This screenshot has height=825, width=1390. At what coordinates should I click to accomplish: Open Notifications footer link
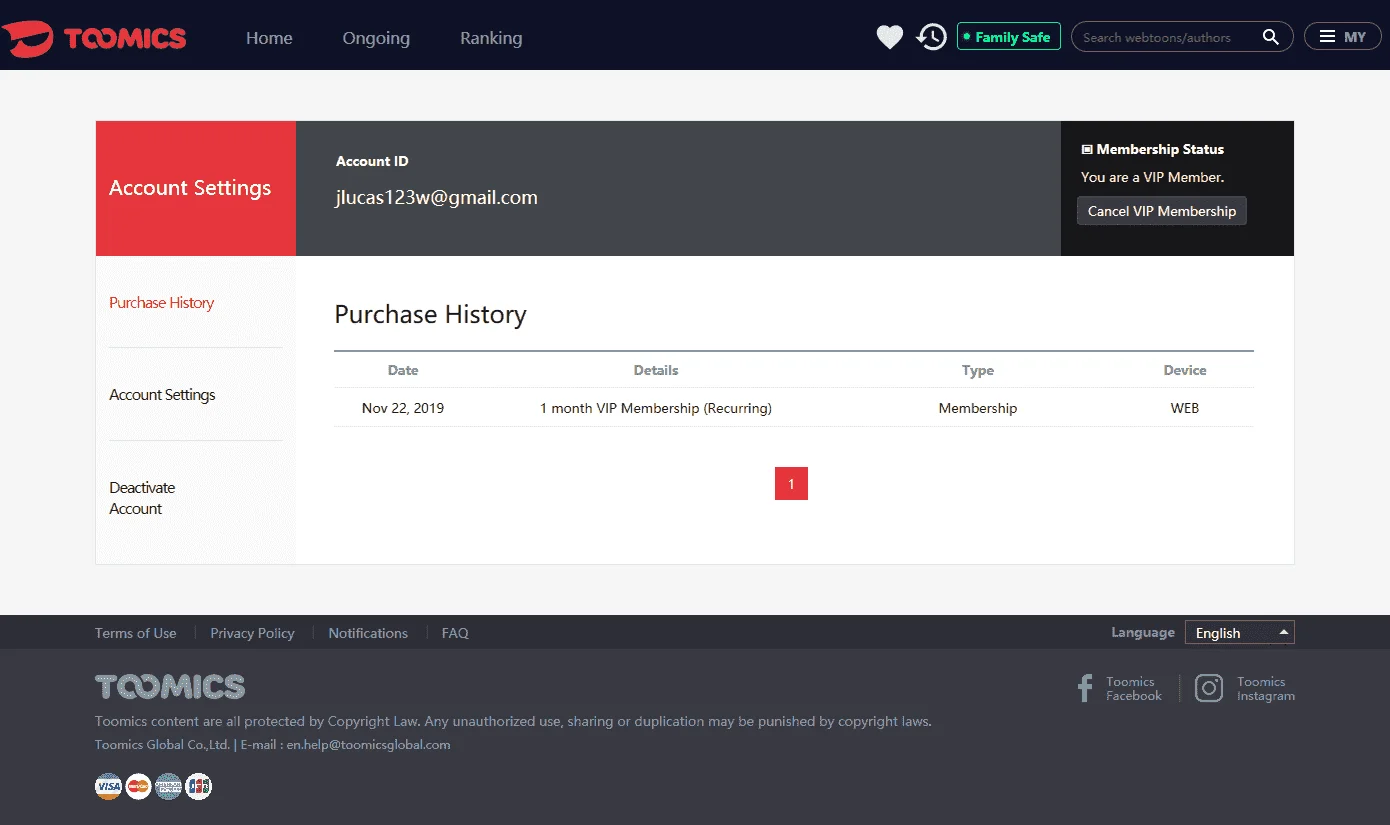[368, 633]
